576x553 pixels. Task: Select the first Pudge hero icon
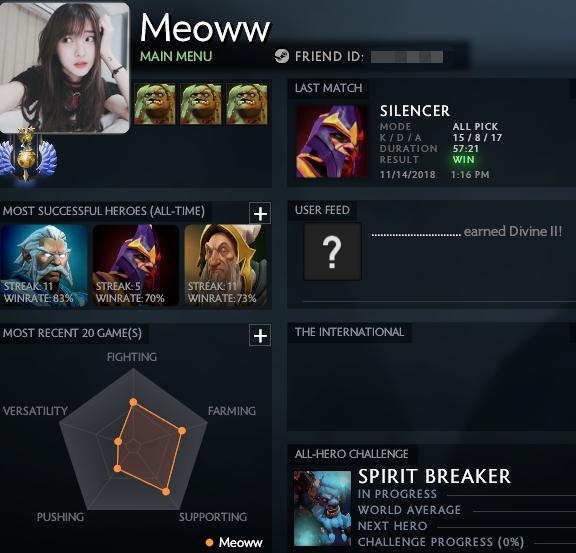155,104
